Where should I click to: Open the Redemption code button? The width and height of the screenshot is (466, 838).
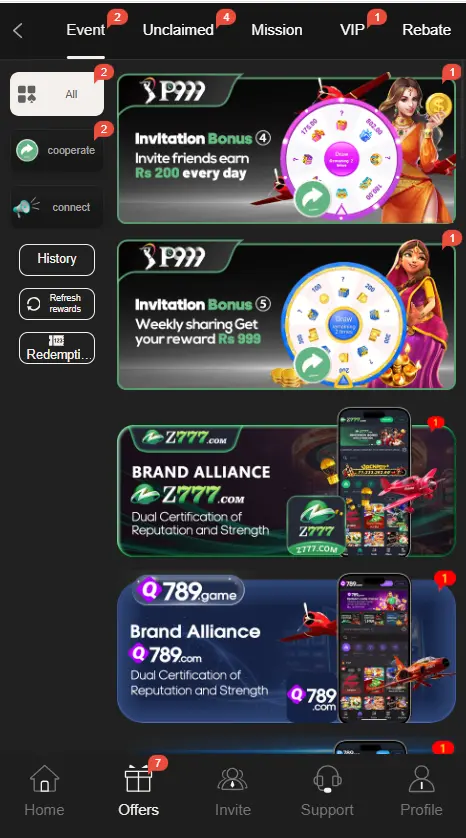(57, 348)
